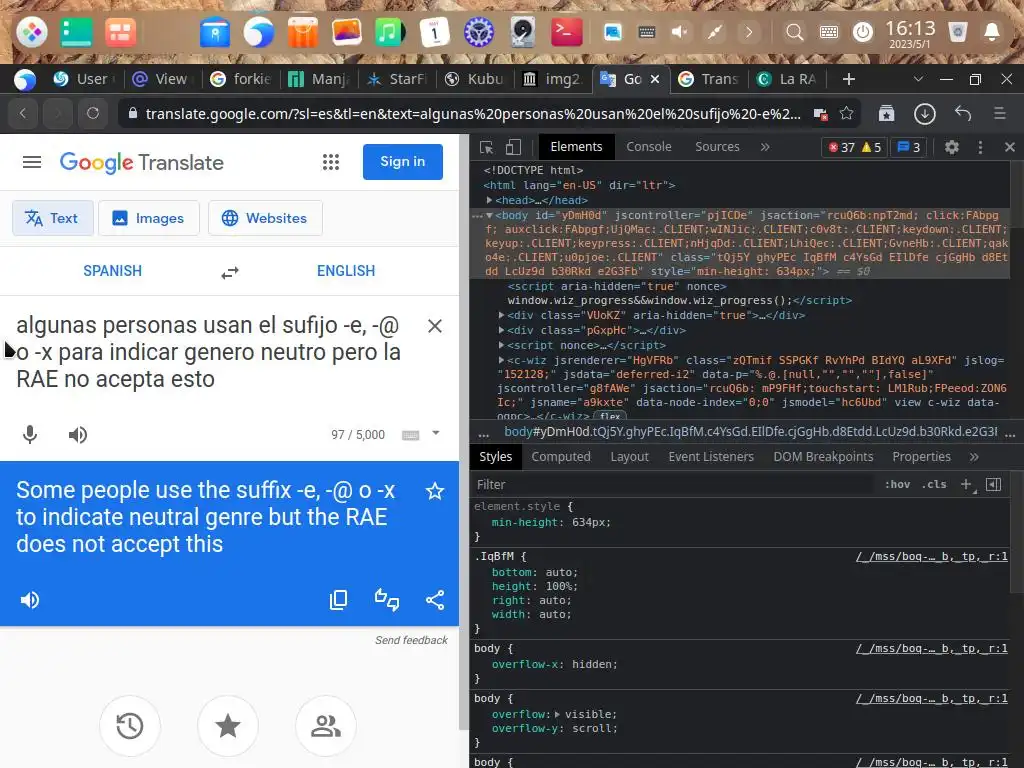Screen dimensions: 1024x768
Task: Reload the page
Action: coord(93,114)
